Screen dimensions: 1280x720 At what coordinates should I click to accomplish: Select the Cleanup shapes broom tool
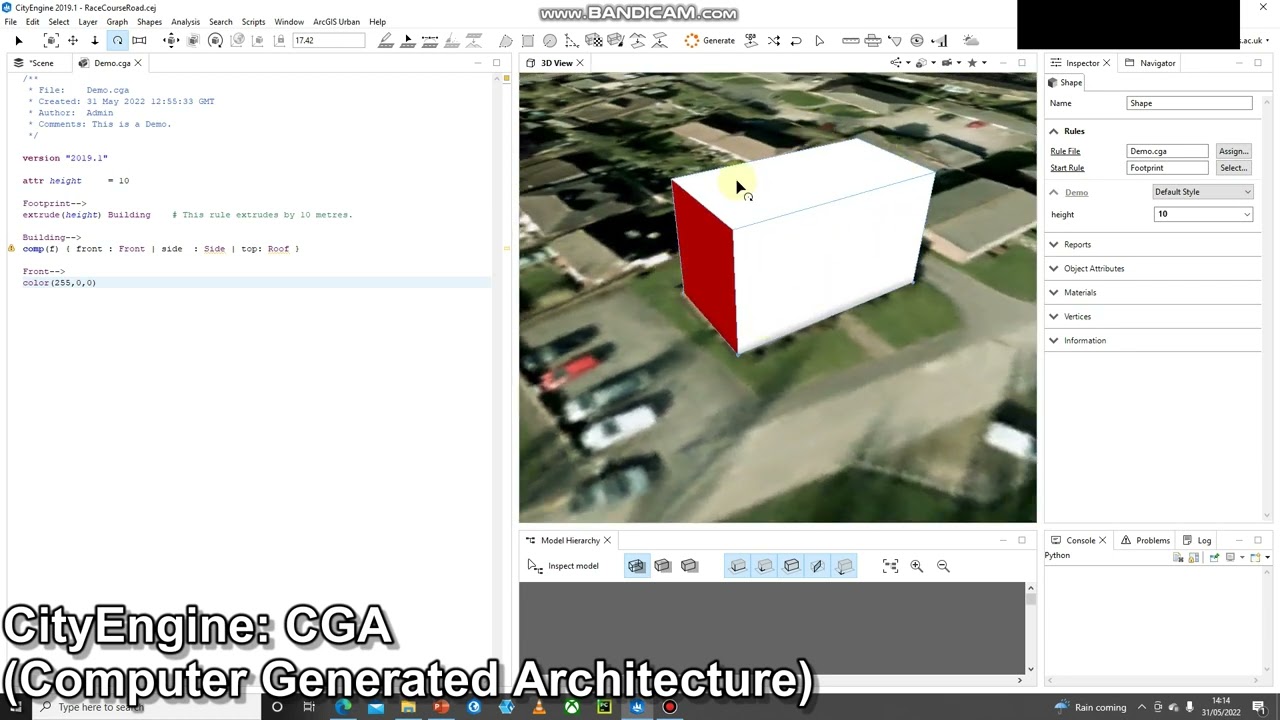tap(616, 40)
